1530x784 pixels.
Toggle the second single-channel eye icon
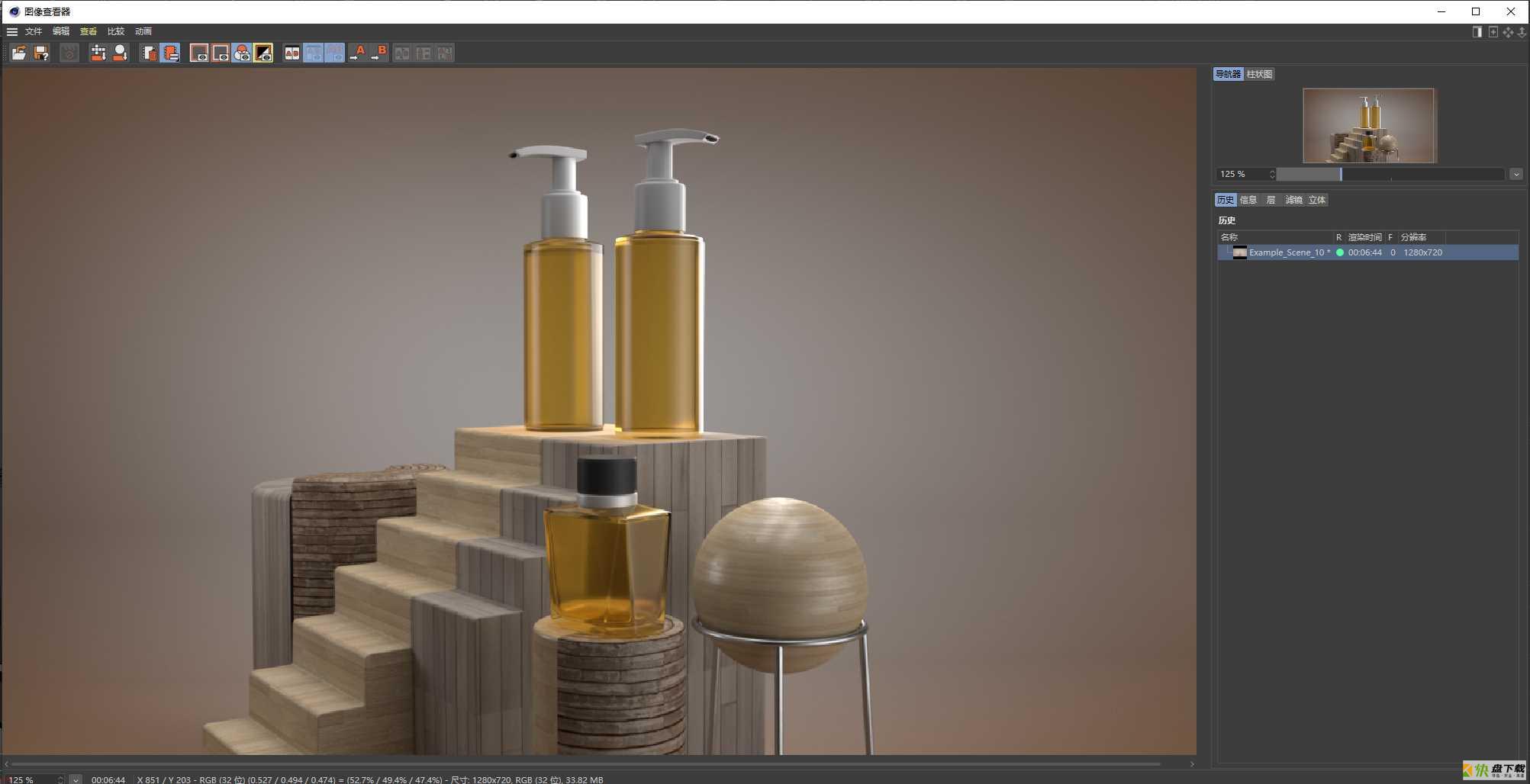point(221,53)
